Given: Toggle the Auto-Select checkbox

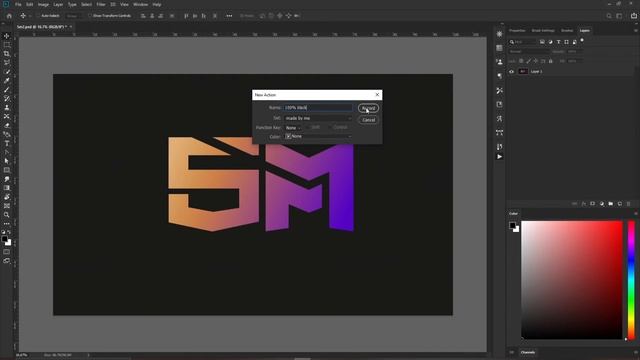Looking at the screenshot, I should (x=38, y=16).
